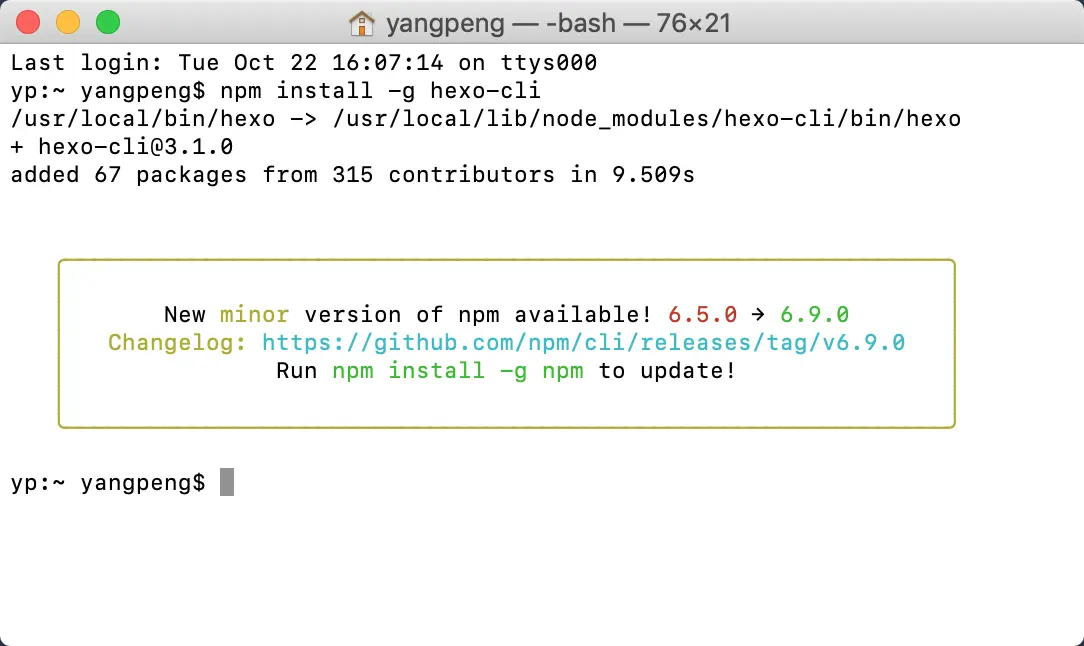The image size is (1084, 646).
Task: Open the npm changelog GitHub URL
Action: coord(583,342)
